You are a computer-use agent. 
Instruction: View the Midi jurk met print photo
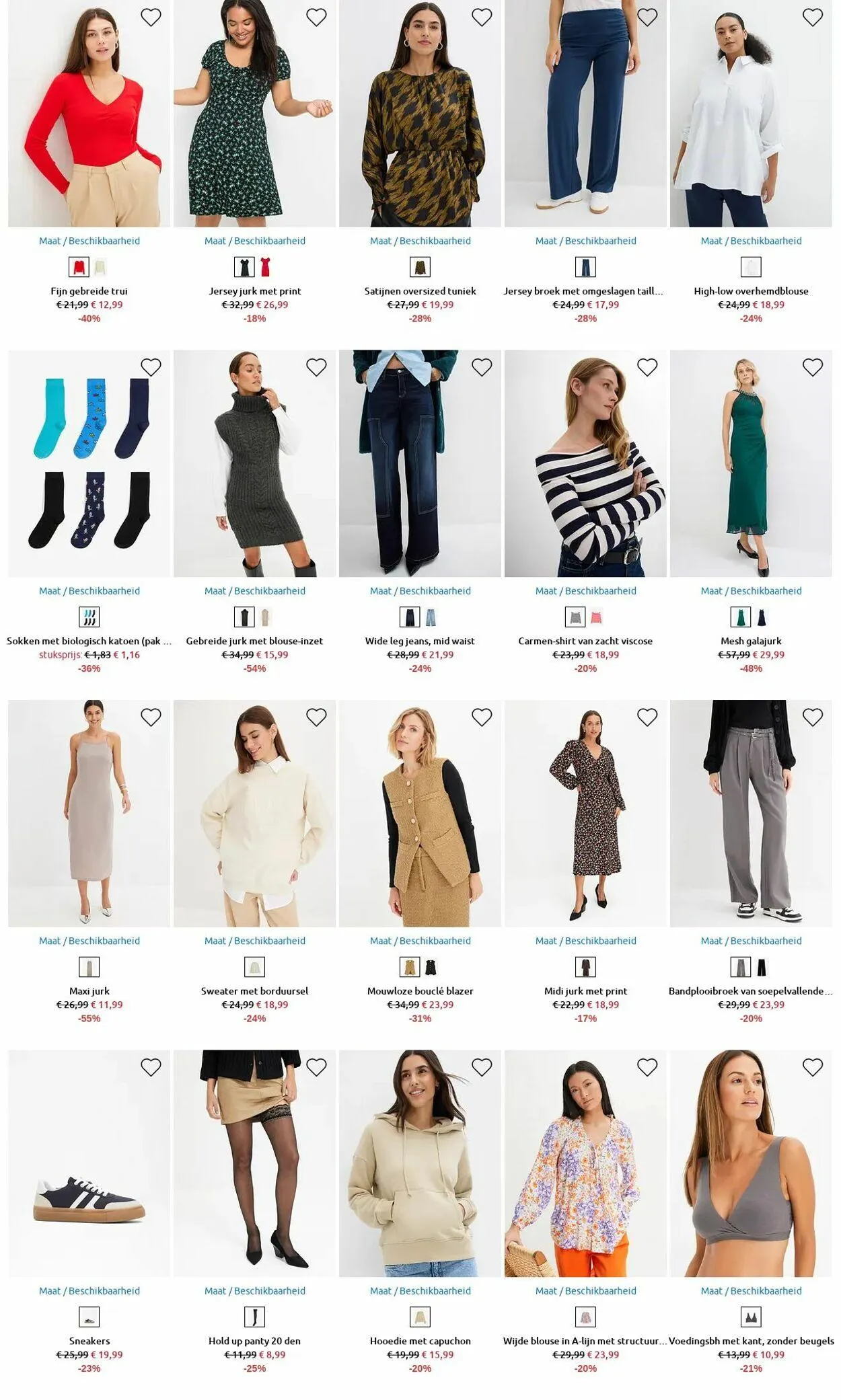point(585,814)
